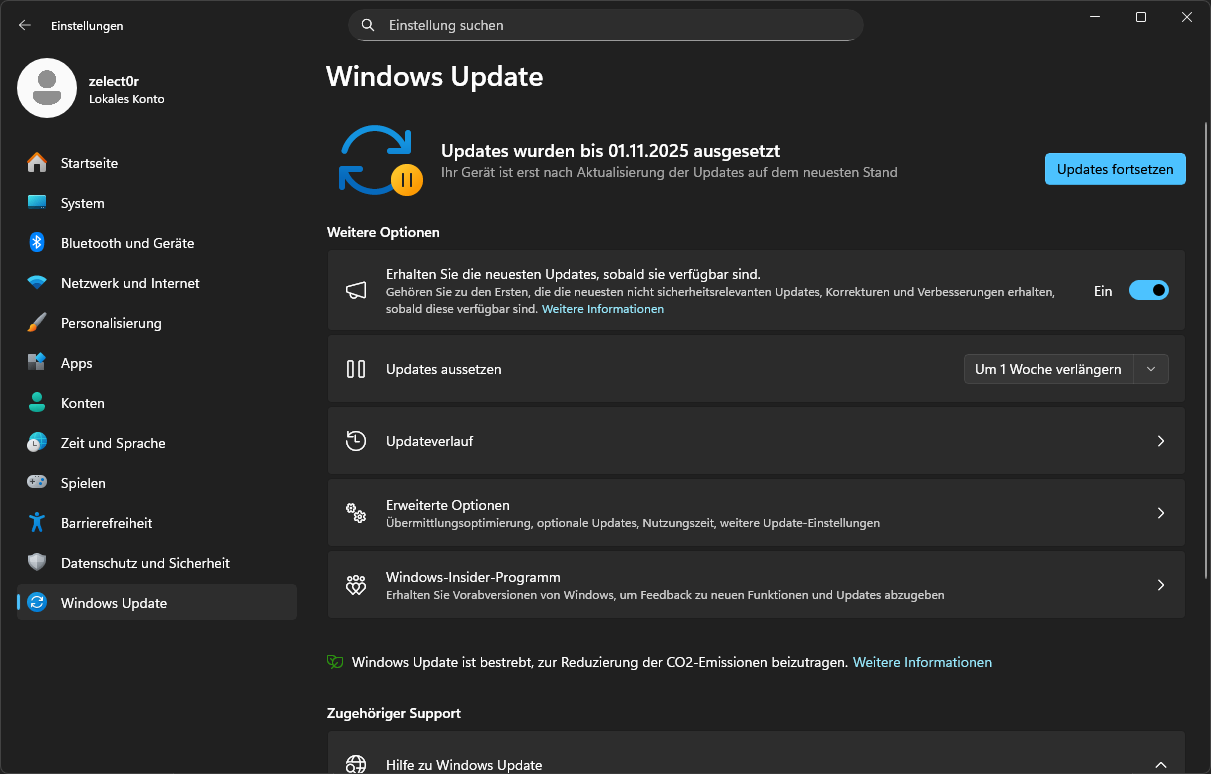
Task: Click the Konten person icon
Action: tap(37, 403)
